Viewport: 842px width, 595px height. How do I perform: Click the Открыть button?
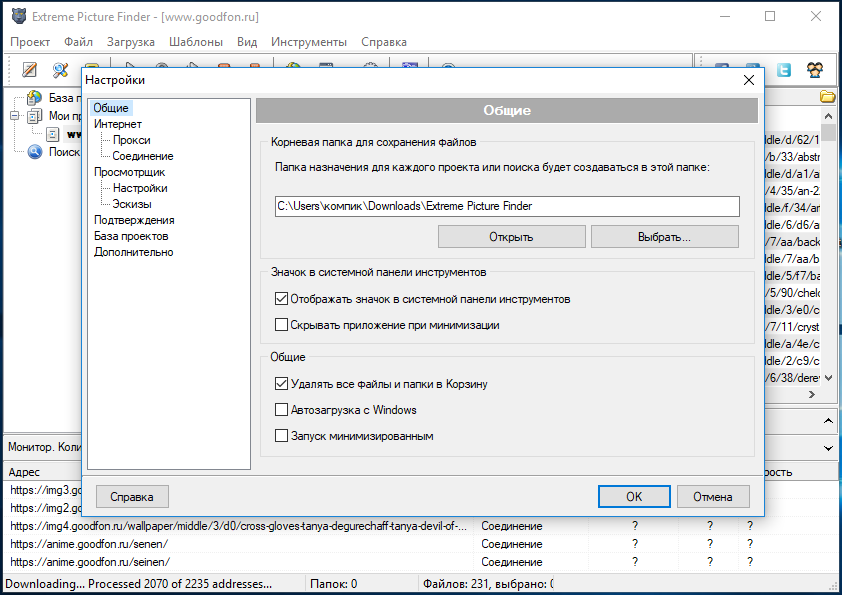[x=511, y=237]
